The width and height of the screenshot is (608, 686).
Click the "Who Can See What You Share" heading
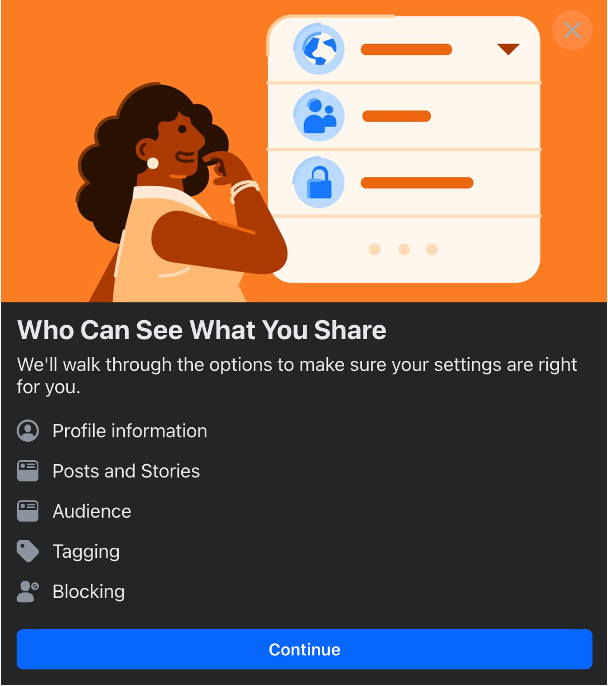(x=202, y=330)
